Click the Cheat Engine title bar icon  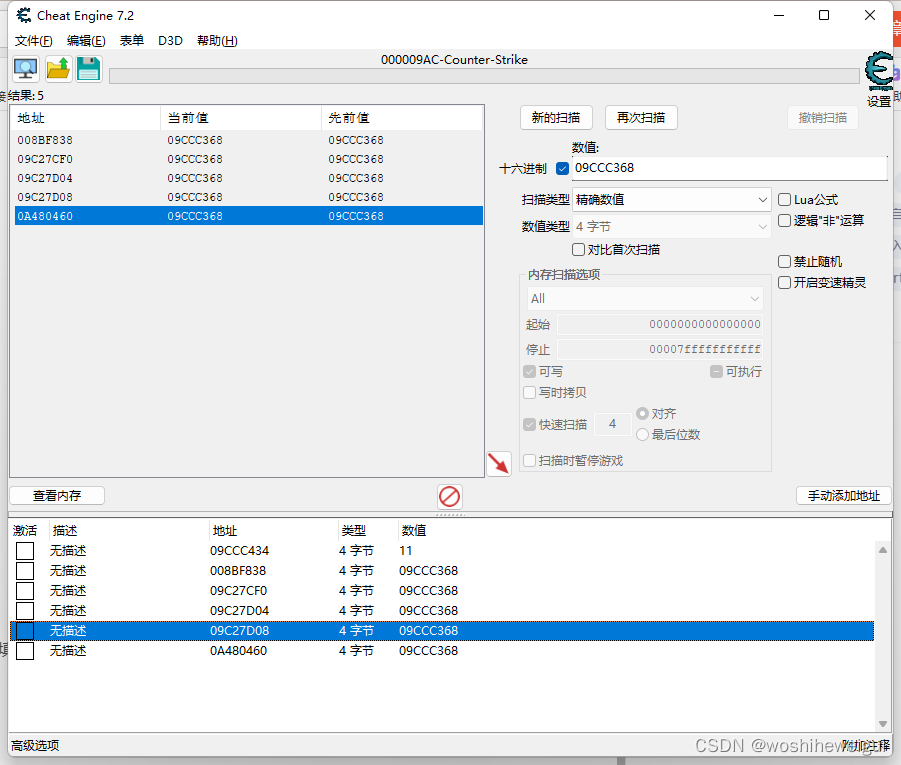(x=24, y=16)
